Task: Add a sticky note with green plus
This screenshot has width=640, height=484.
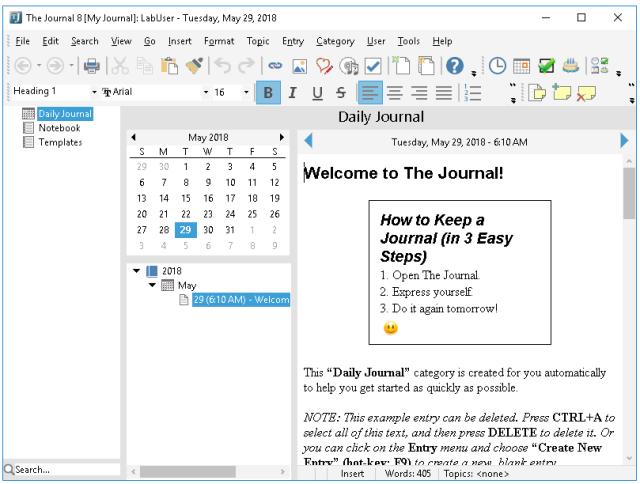Action: tap(561, 92)
